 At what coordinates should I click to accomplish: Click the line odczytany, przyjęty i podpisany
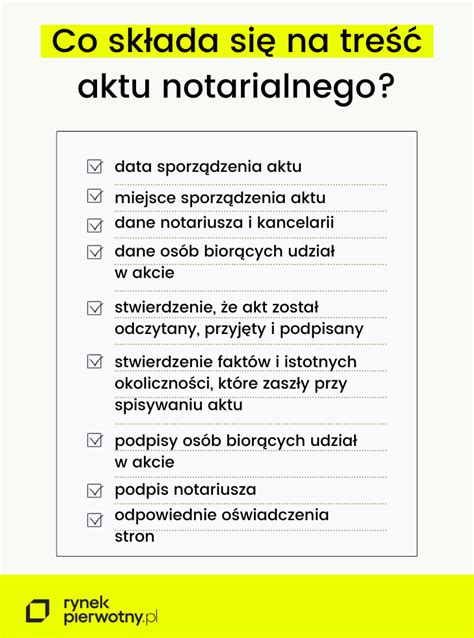tap(239, 329)
